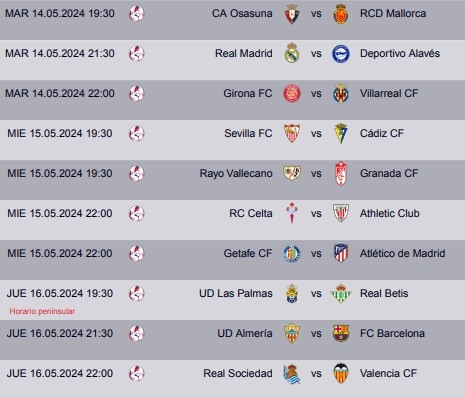This screenshot has width=465, height=398.
Task: Click the red Horario peninsular note
Action: (42, 311)
